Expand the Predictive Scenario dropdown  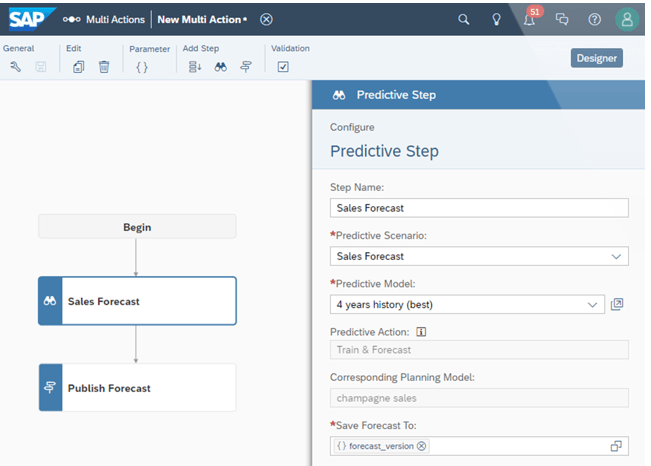(x=616, y=256)
